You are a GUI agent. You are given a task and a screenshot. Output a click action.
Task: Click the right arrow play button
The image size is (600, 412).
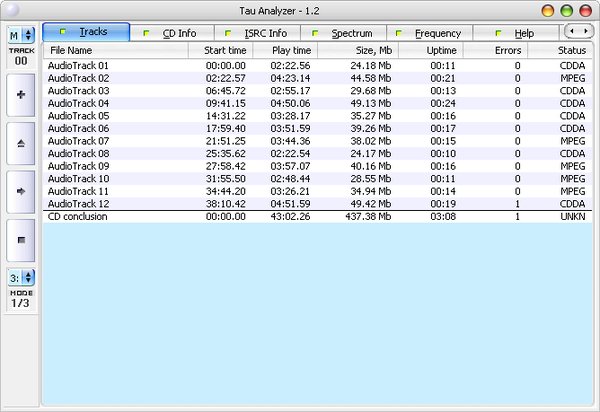point(21,192)
